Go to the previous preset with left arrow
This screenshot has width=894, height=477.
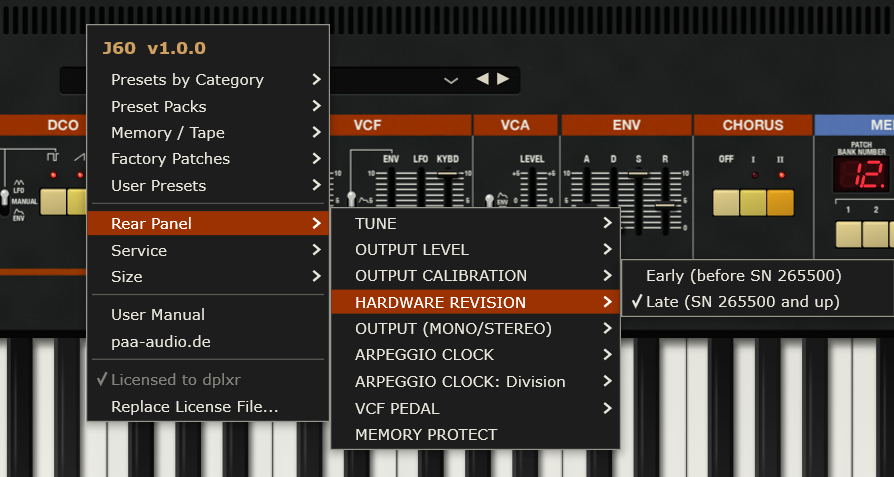[482, 79]
